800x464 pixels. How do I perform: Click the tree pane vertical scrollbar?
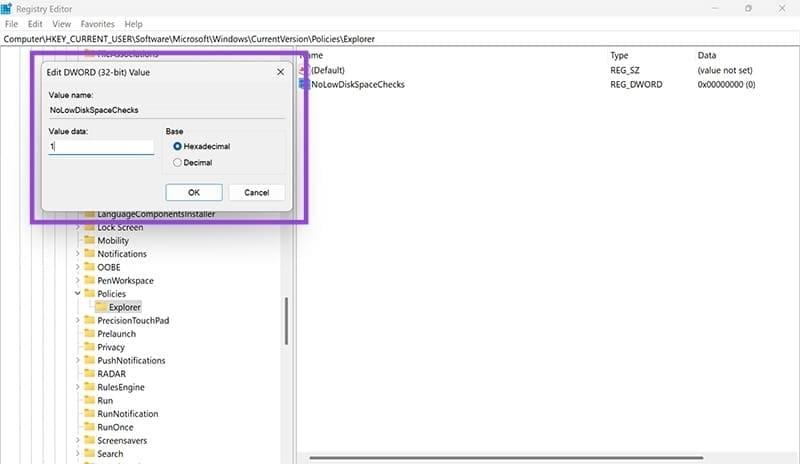coord(286,320)
